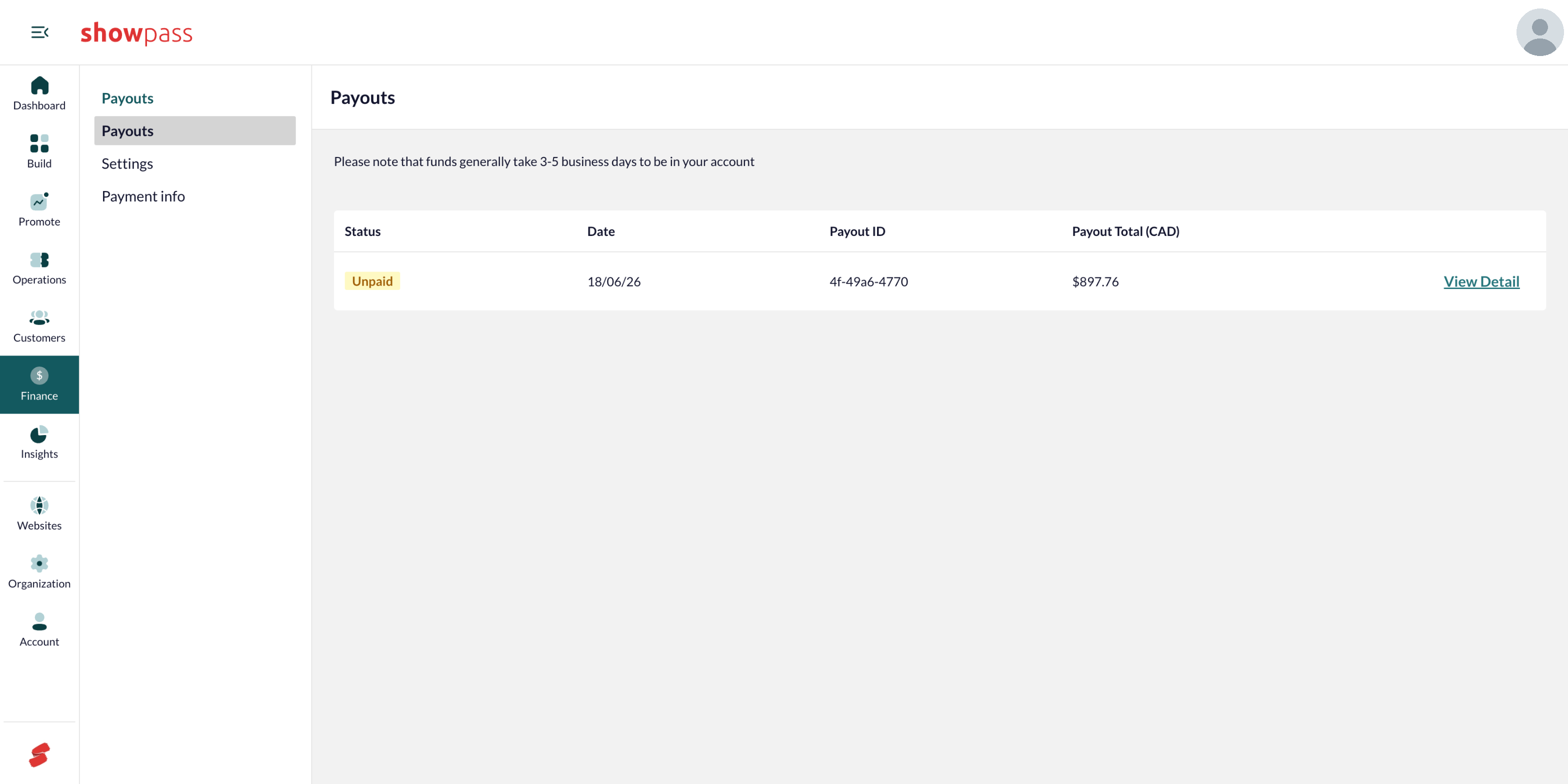Go to Dashboard in the sidebar
The image size is (1568, 784).
[x=39, y=93]
